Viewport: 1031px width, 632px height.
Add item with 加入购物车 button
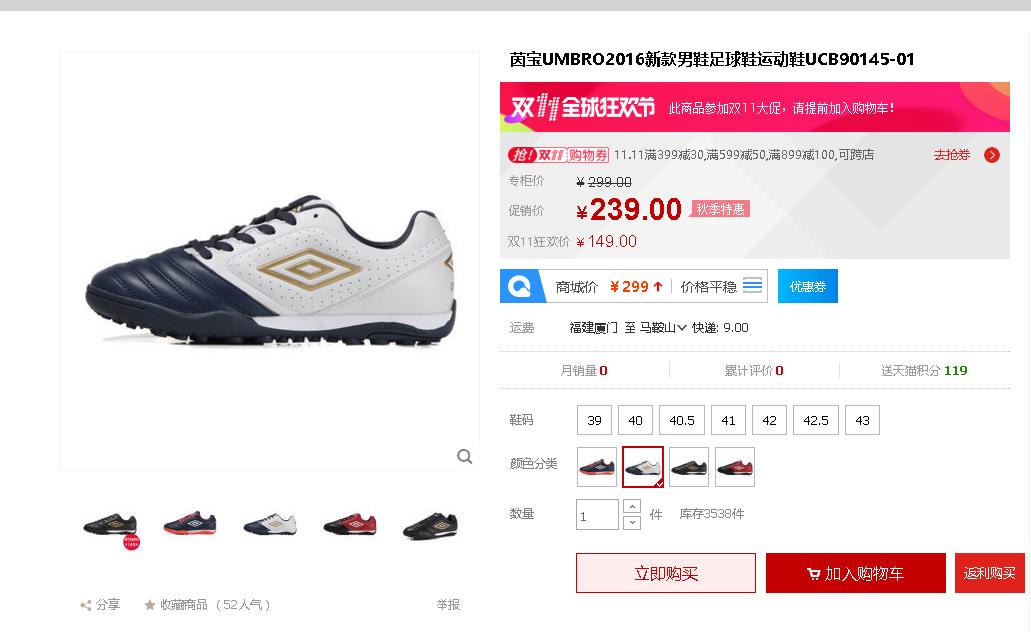pos(855,573)
